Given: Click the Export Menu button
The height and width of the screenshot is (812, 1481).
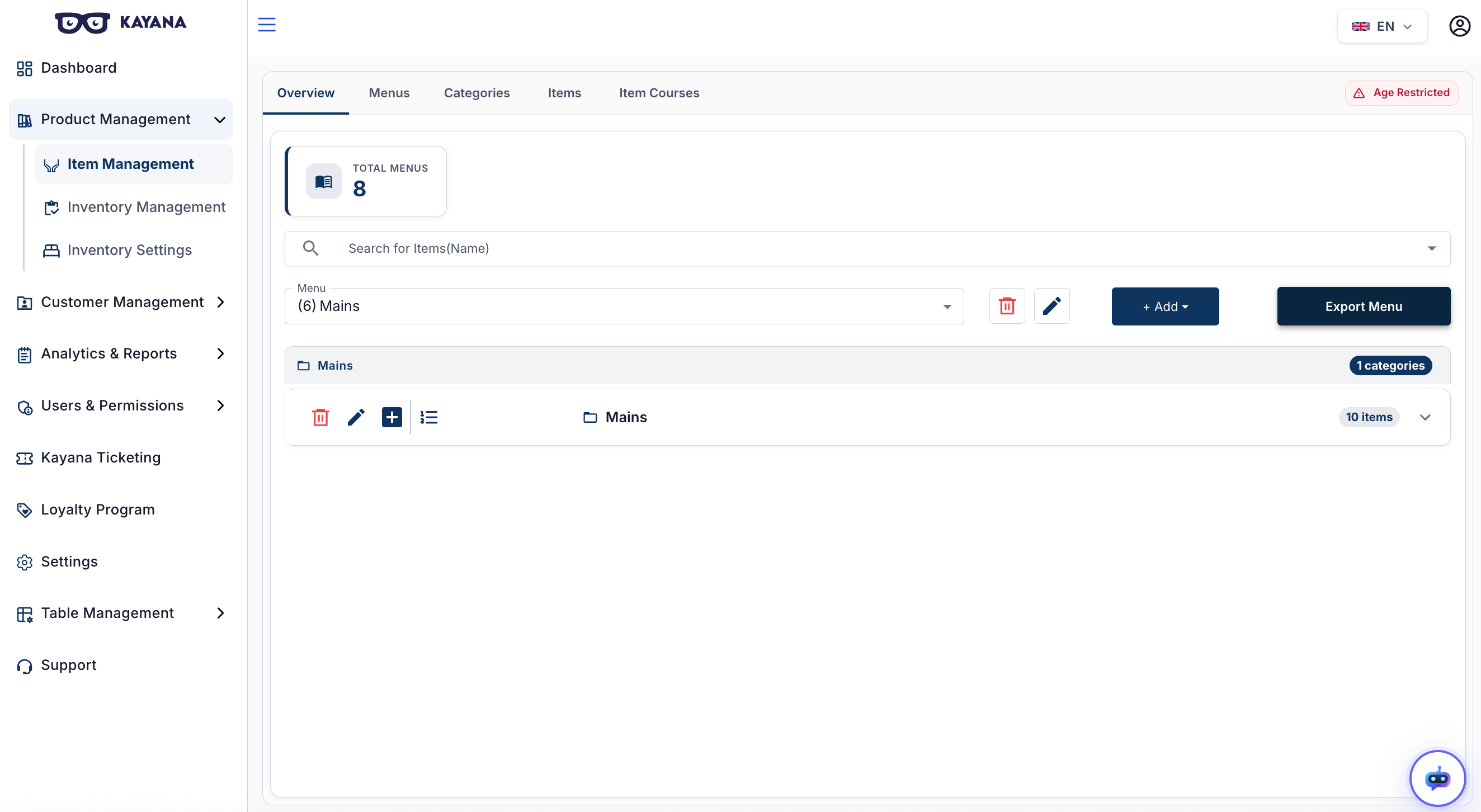Looking at the screenshot, I should [x=1363, y=306].
